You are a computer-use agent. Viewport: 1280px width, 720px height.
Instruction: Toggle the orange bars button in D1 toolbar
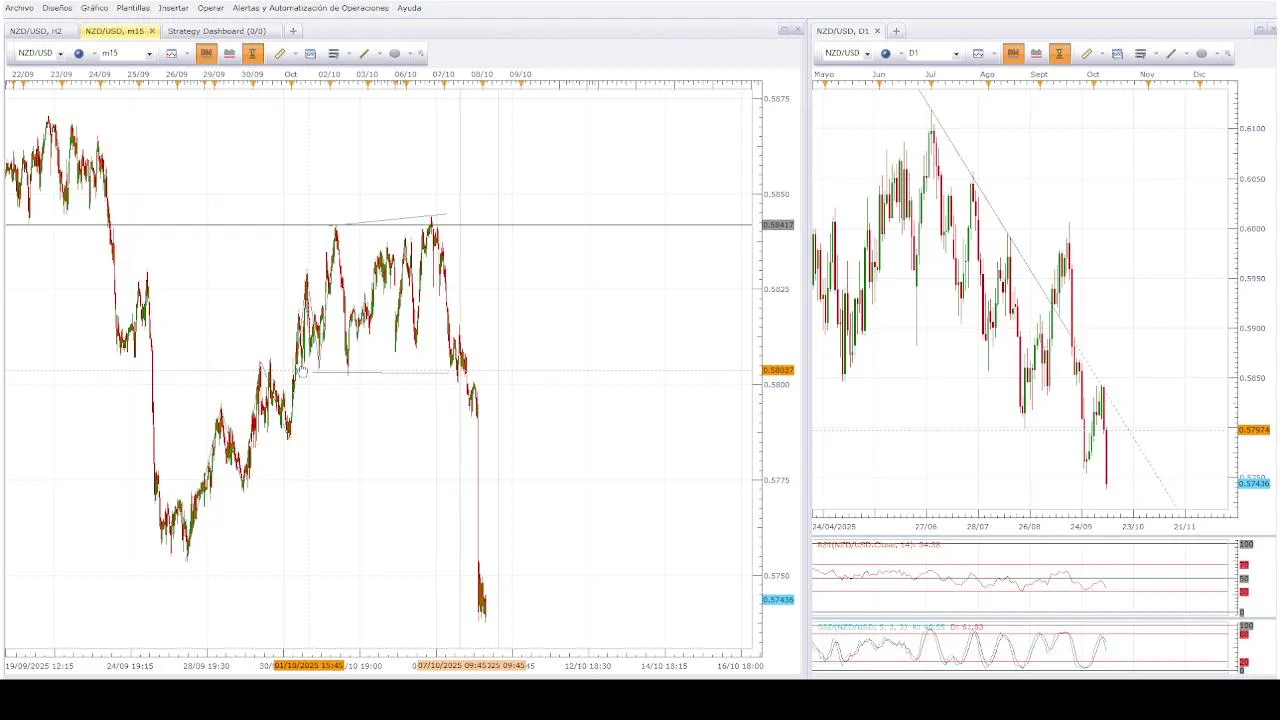(x=1014, y=54)
